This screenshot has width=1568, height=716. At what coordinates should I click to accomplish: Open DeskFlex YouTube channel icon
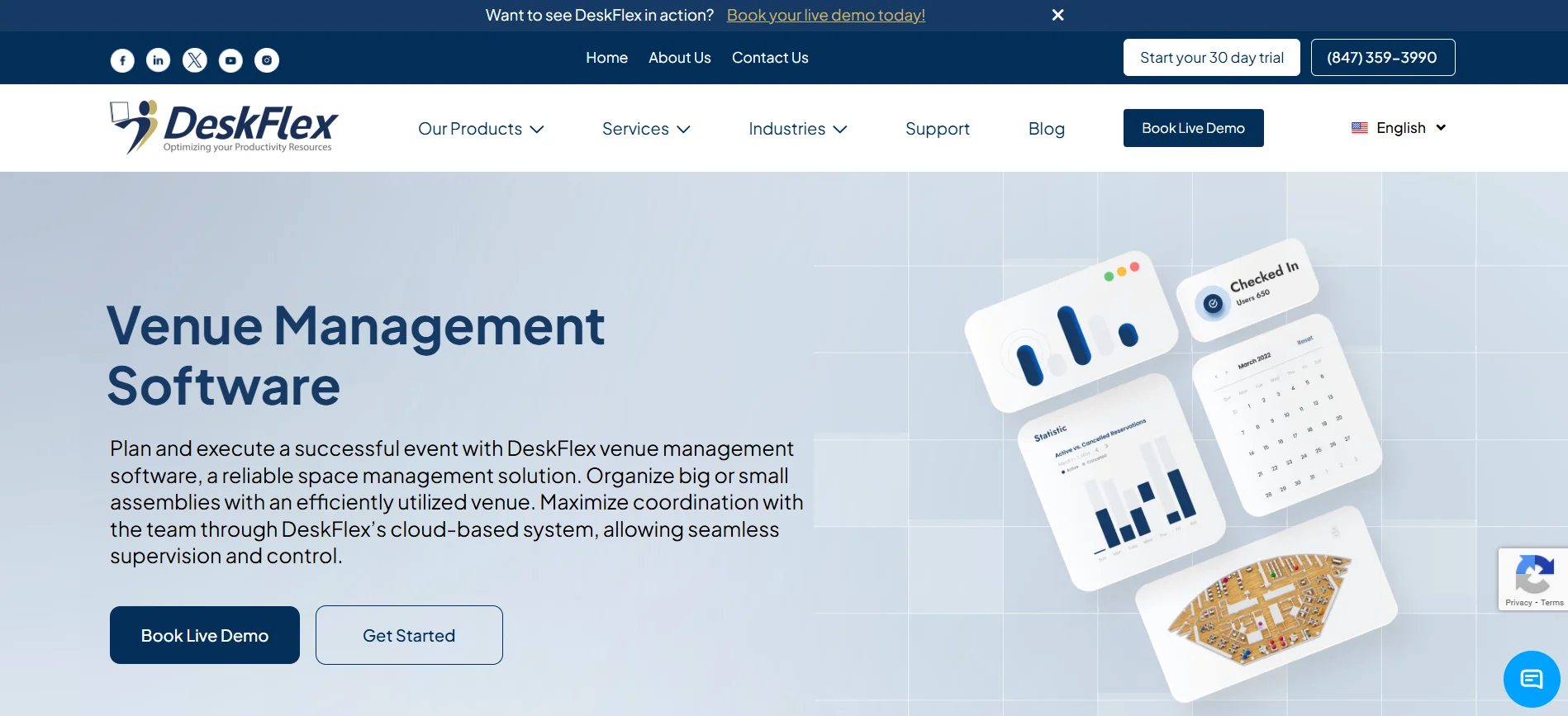230,60
